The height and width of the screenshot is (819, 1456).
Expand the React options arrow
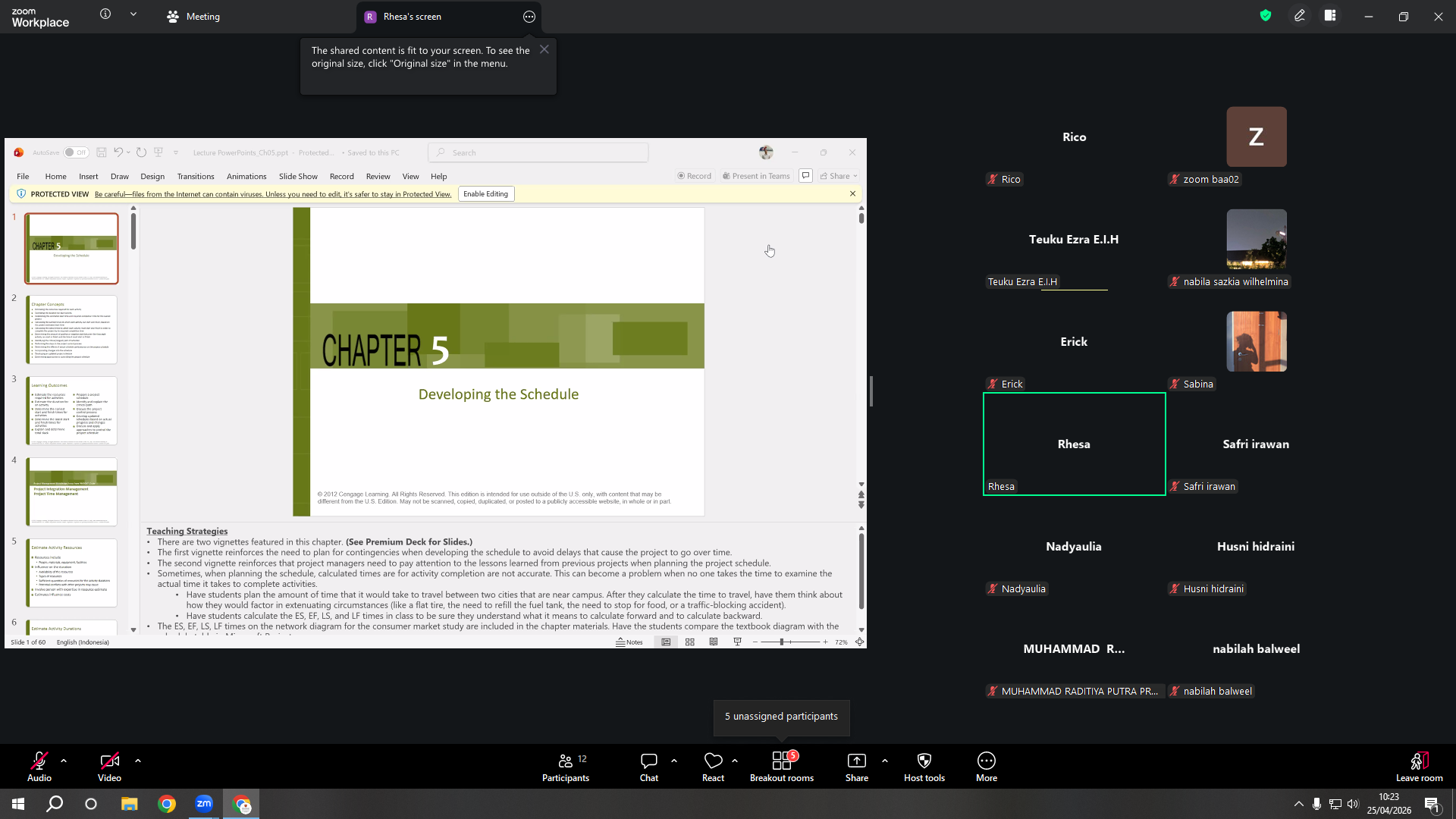coord(735,760)
